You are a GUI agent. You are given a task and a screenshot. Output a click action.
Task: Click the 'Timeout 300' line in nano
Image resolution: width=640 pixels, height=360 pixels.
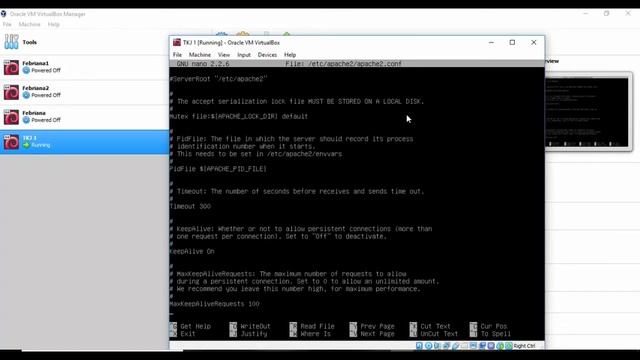(x=190, y=207)
